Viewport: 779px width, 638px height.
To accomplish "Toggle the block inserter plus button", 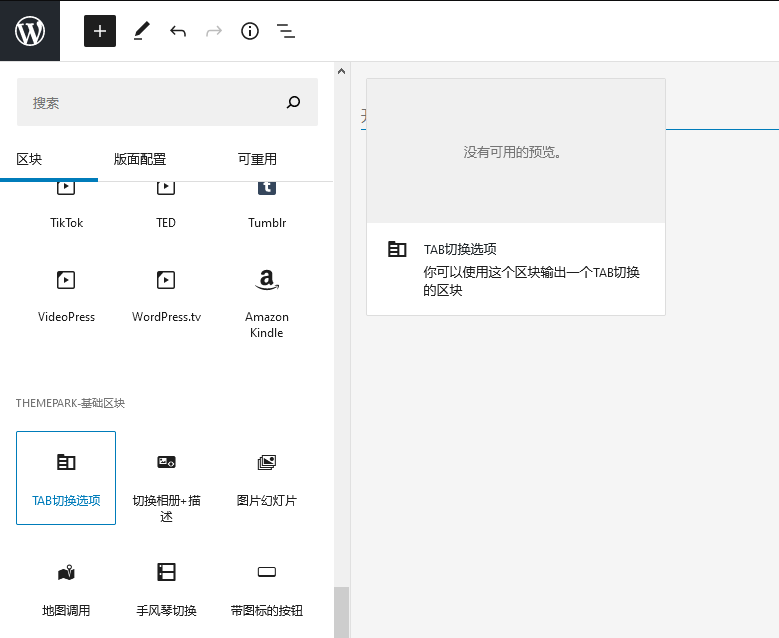I will 100,31.
